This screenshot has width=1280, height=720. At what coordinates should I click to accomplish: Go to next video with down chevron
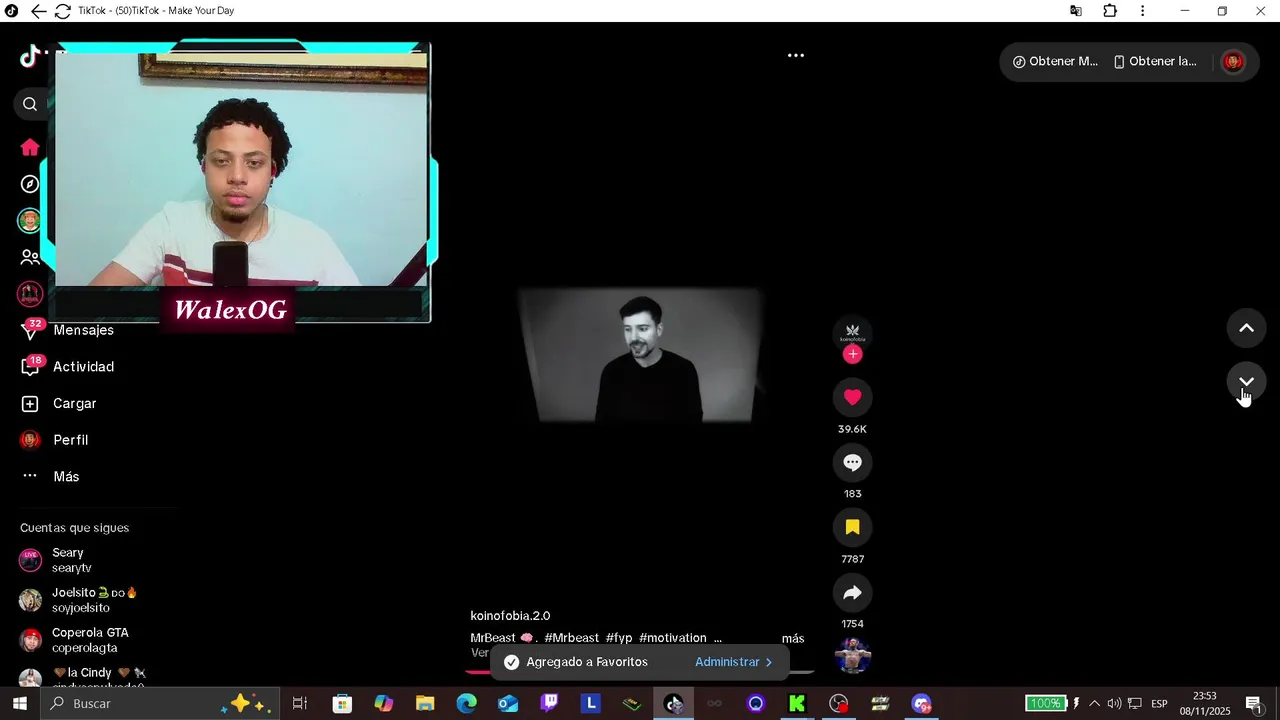(x=1247, y=382)
